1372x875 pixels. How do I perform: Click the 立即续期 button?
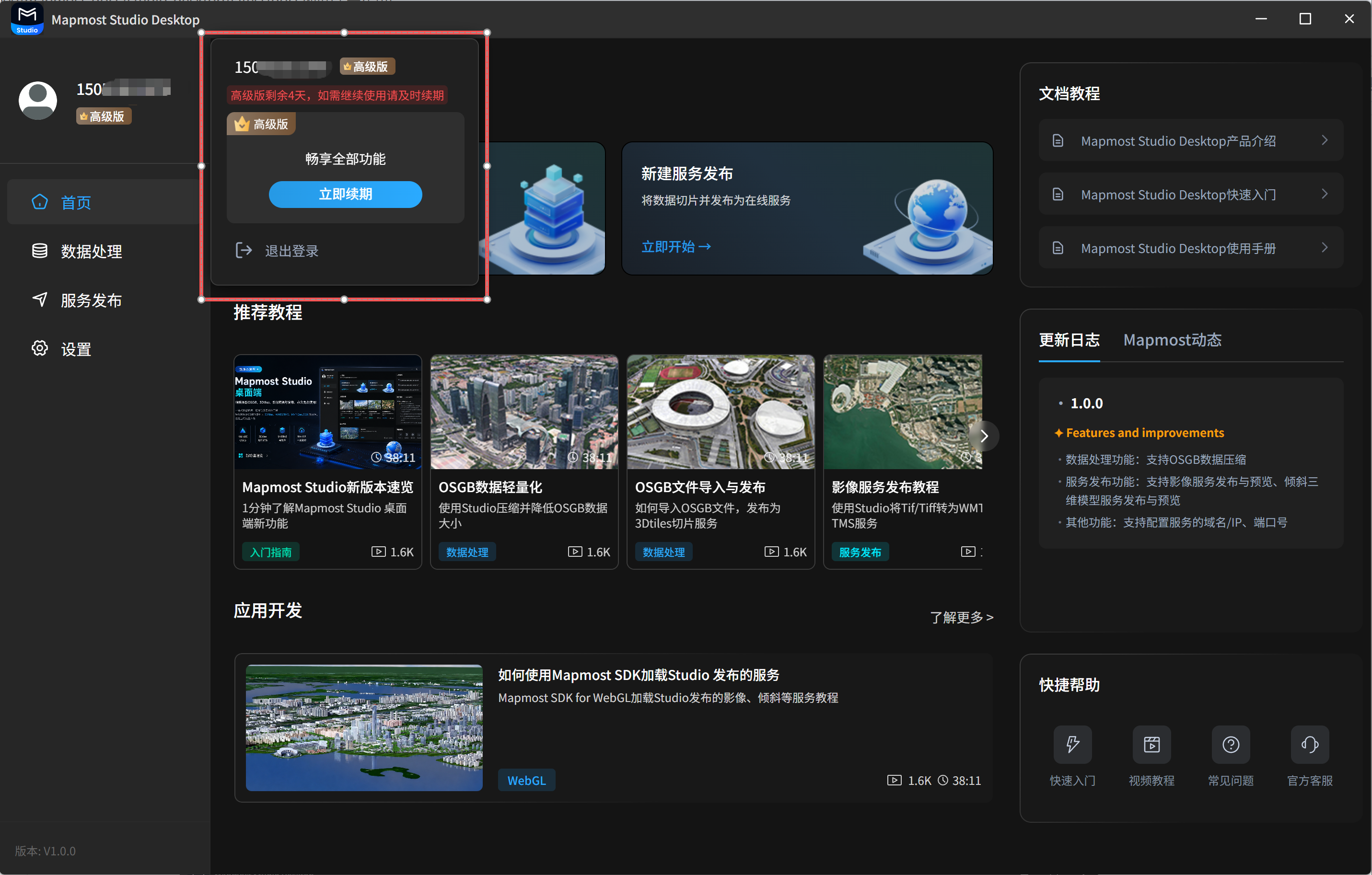tap(345, 194)
